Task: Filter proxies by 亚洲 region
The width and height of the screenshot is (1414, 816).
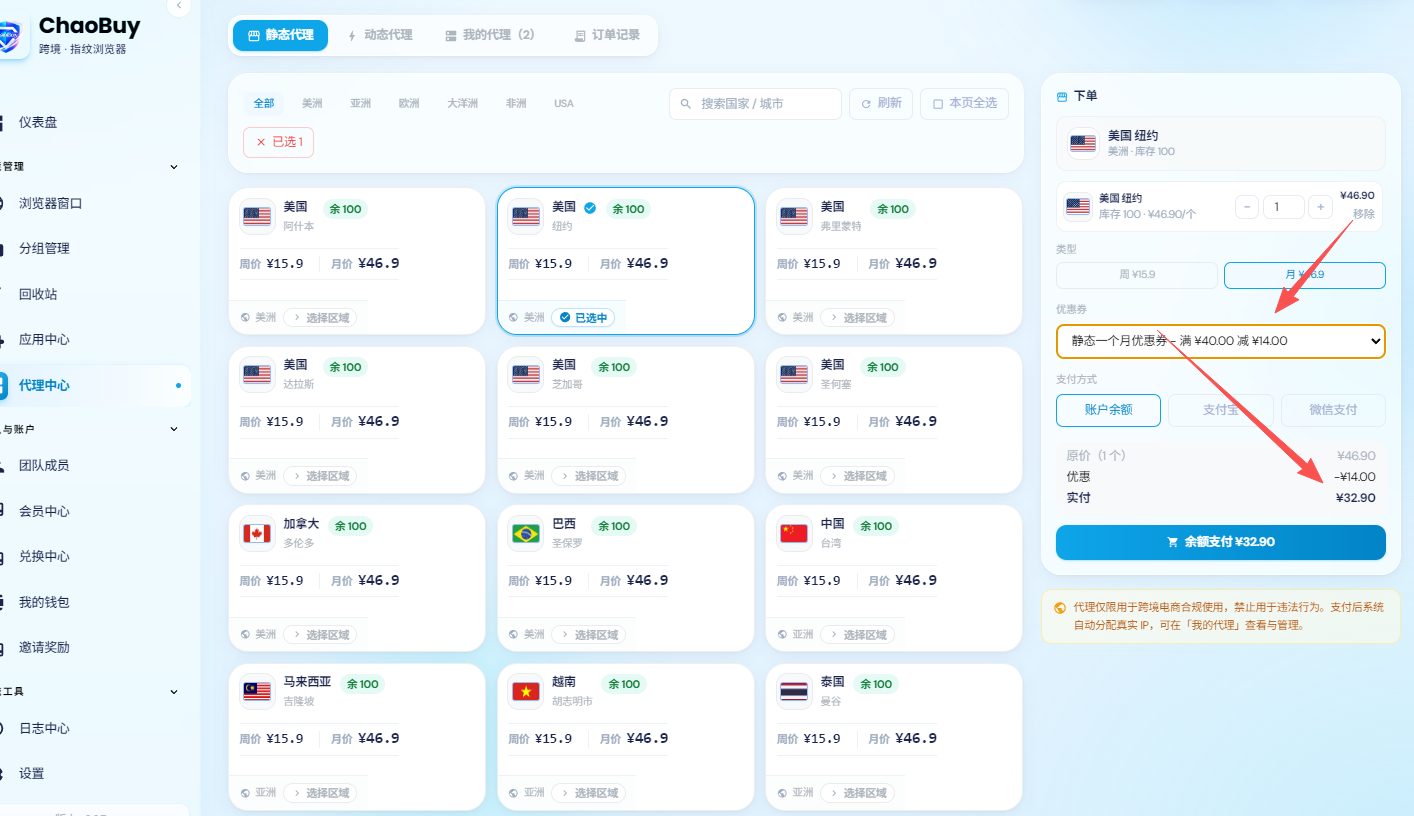Action: click(360, 103)
